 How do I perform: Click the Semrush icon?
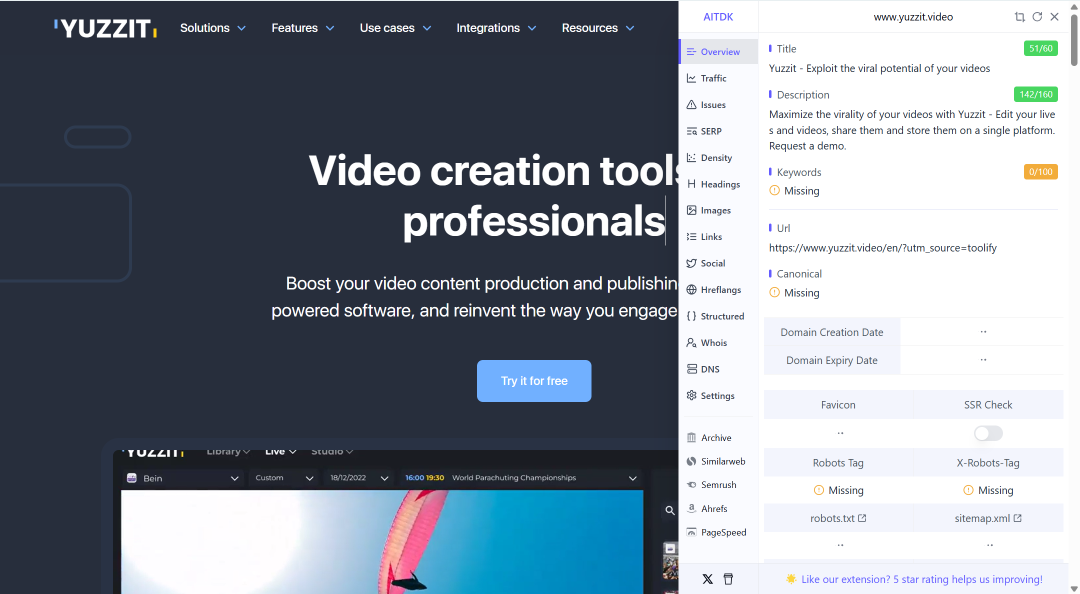point(692,484)
